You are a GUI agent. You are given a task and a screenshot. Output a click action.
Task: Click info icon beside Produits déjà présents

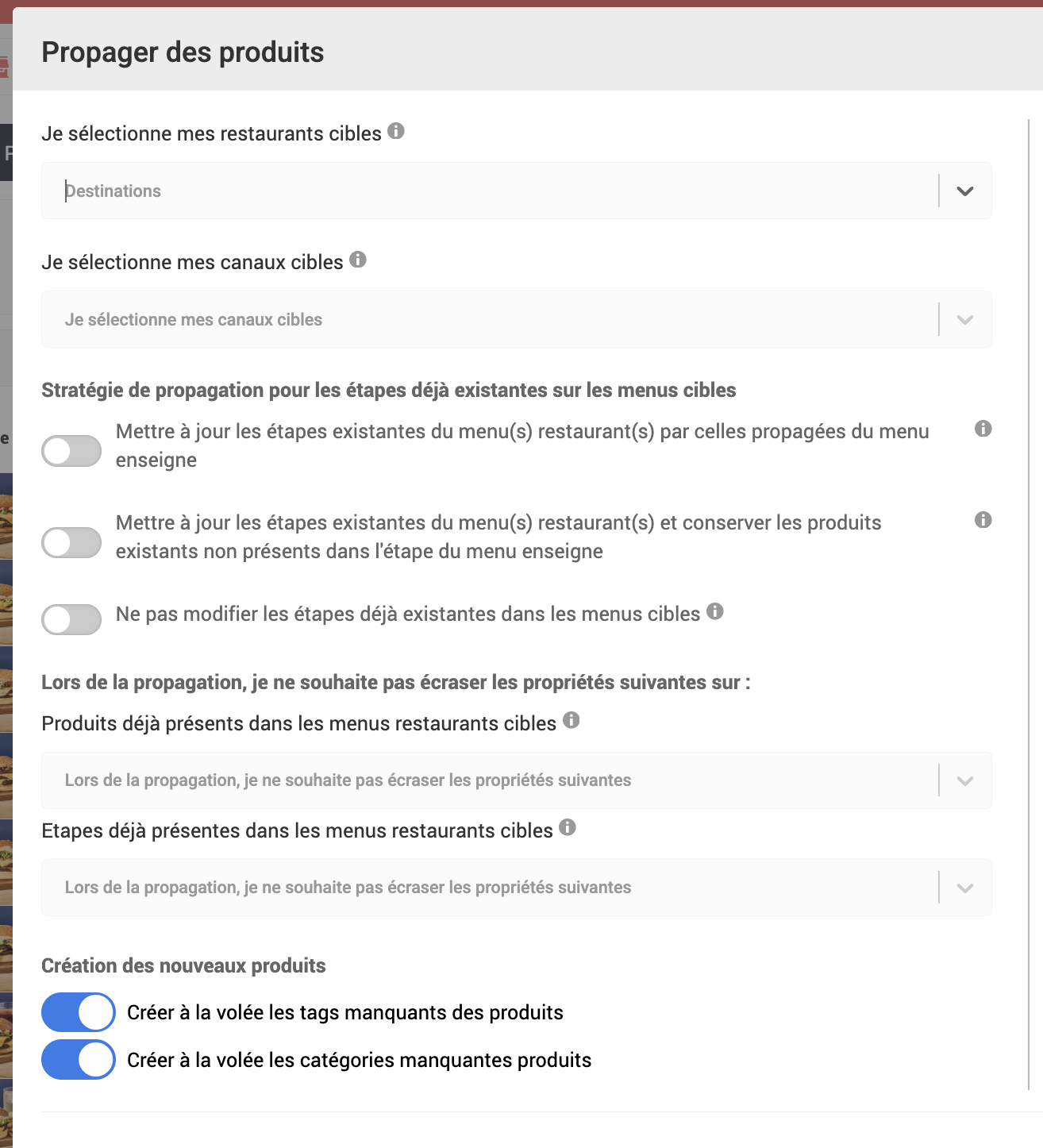tap(572, 720)
